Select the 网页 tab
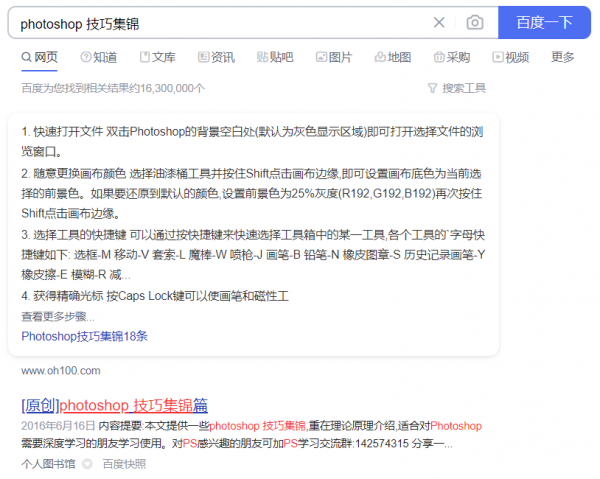 [39, 57]
